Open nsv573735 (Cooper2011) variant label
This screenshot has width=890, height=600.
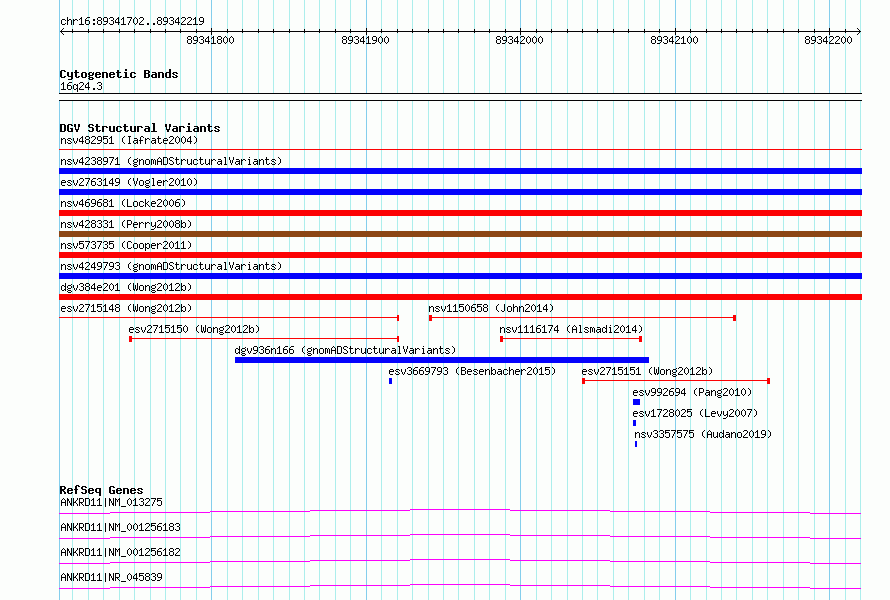126,245
